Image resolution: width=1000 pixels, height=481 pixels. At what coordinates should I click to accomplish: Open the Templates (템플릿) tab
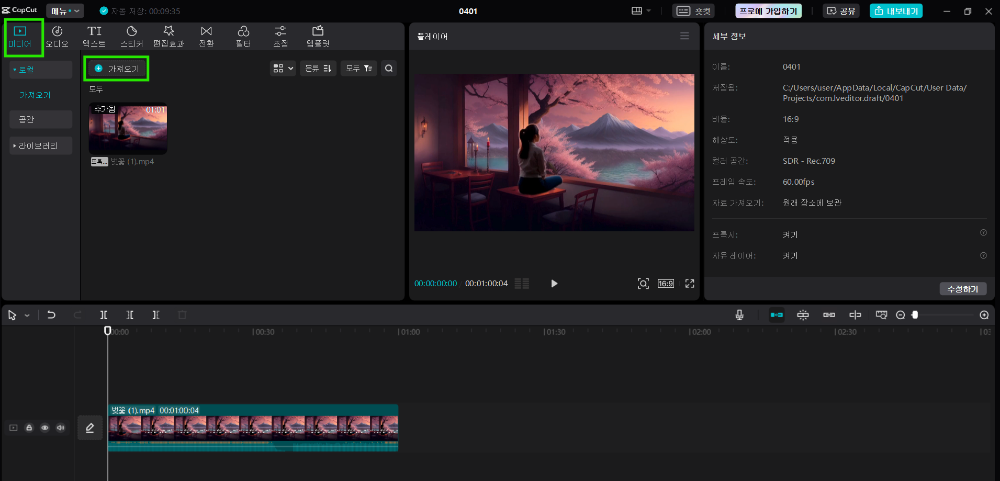coord(318,37)
